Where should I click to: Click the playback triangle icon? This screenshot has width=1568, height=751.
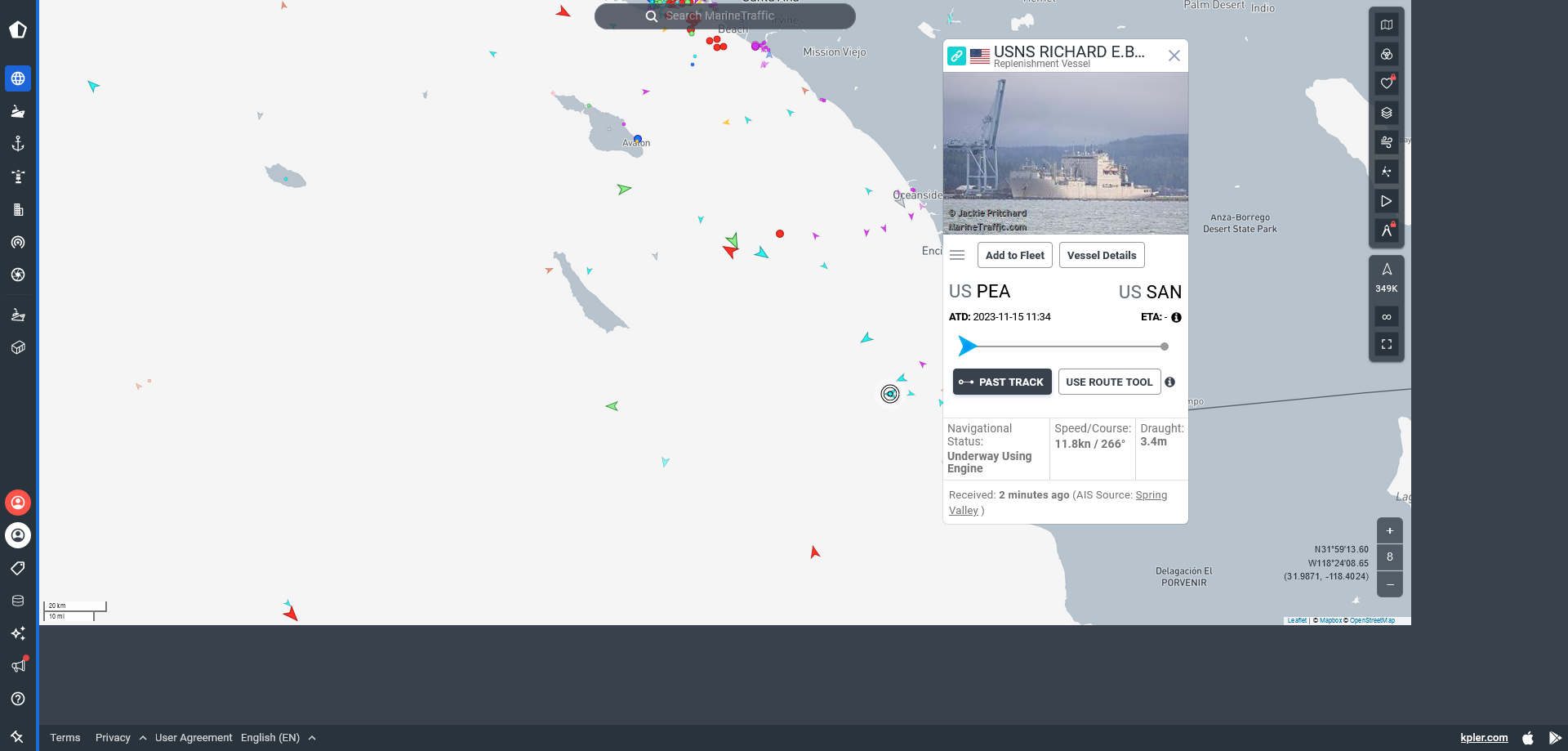click(1387, 201)
